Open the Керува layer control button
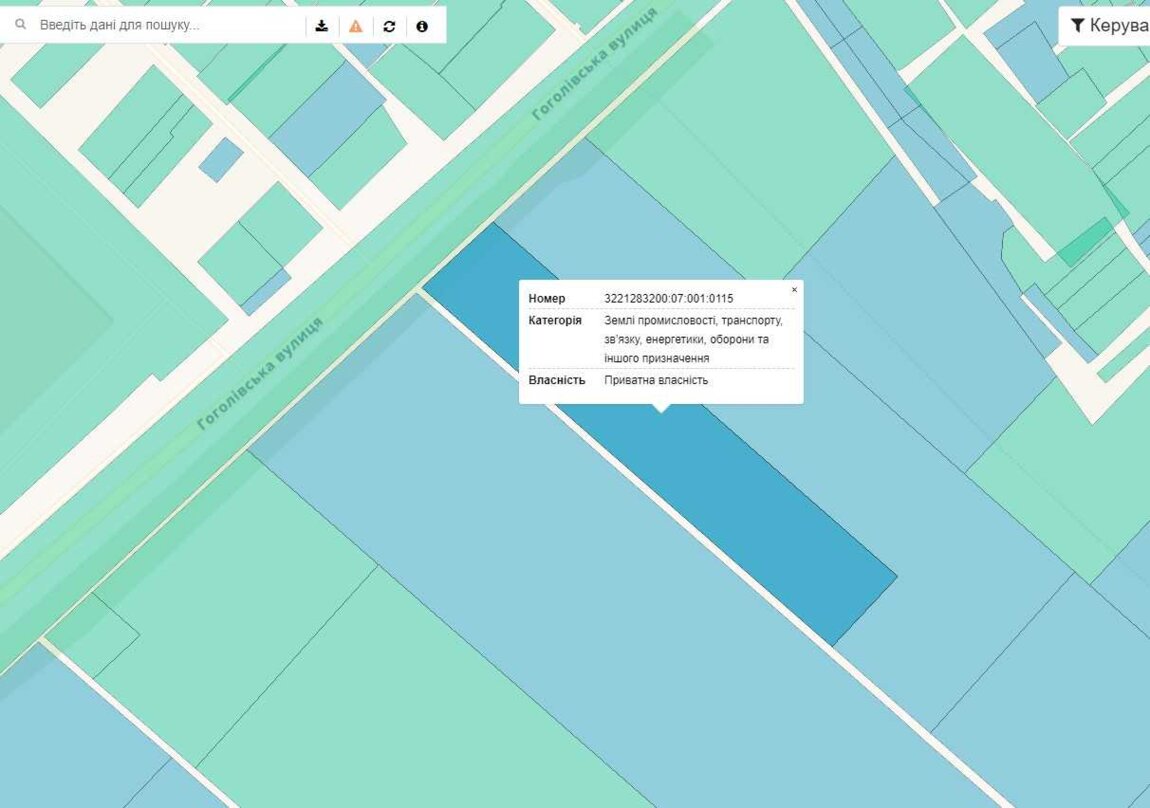The height and width of the screenshot is (808, 1150). 1108,26
